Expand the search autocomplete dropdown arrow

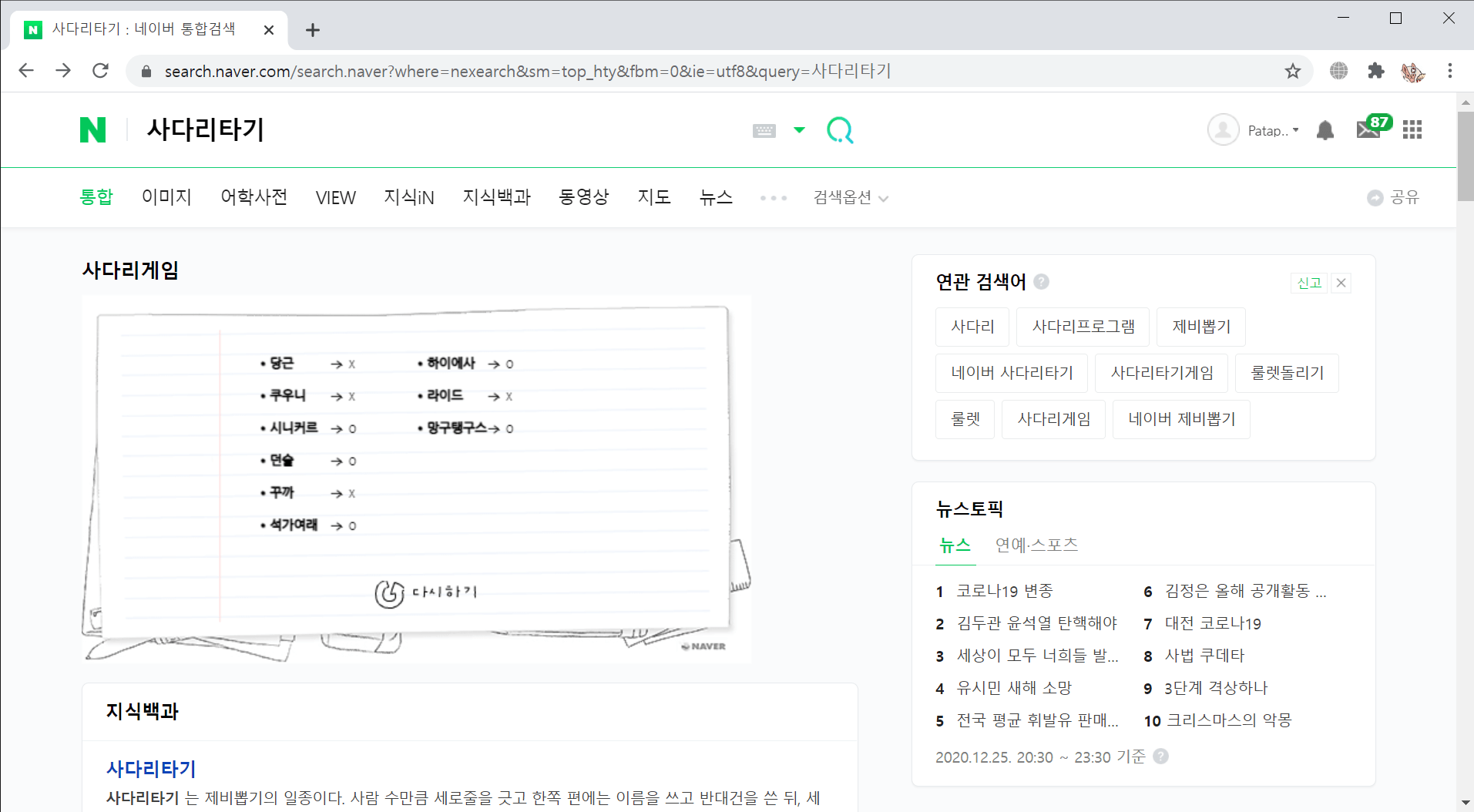tap(799, 129)
